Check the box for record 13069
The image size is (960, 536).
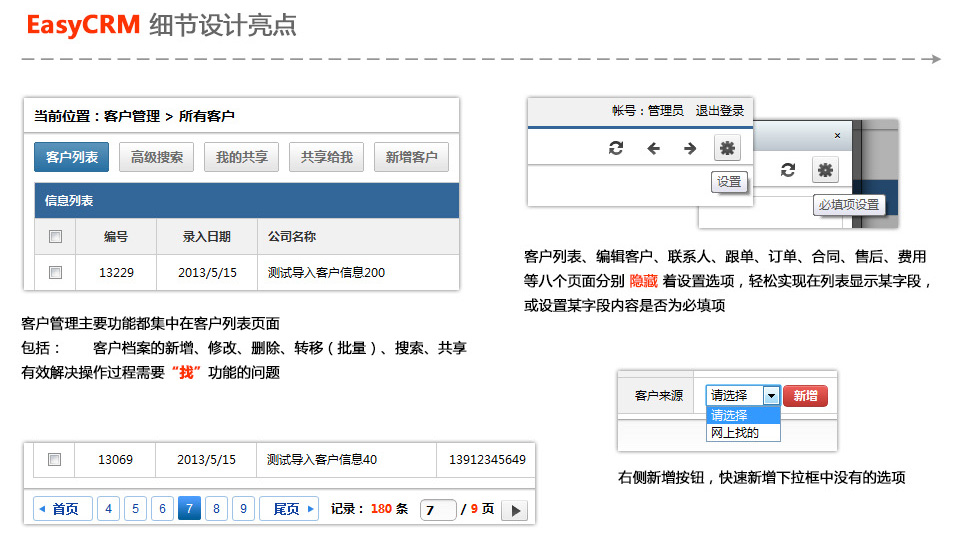(55, 460)
